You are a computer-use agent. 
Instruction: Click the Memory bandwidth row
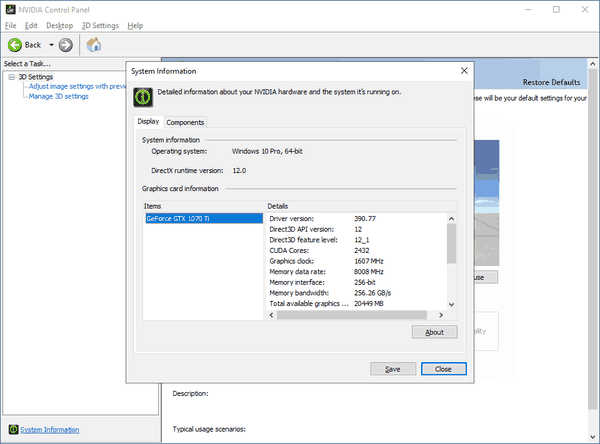tap(356, 293)
